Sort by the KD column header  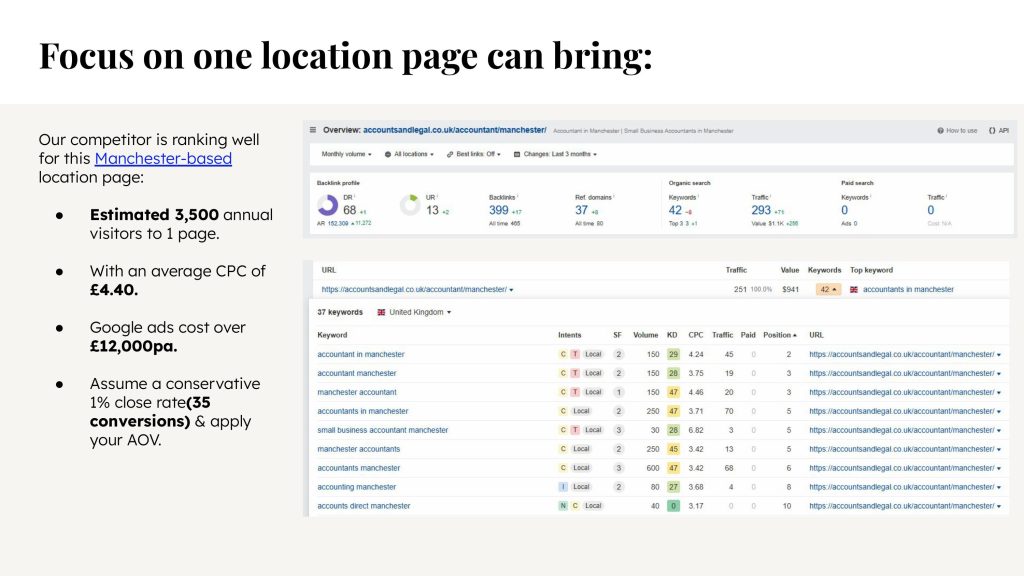(x=672, y=335)
